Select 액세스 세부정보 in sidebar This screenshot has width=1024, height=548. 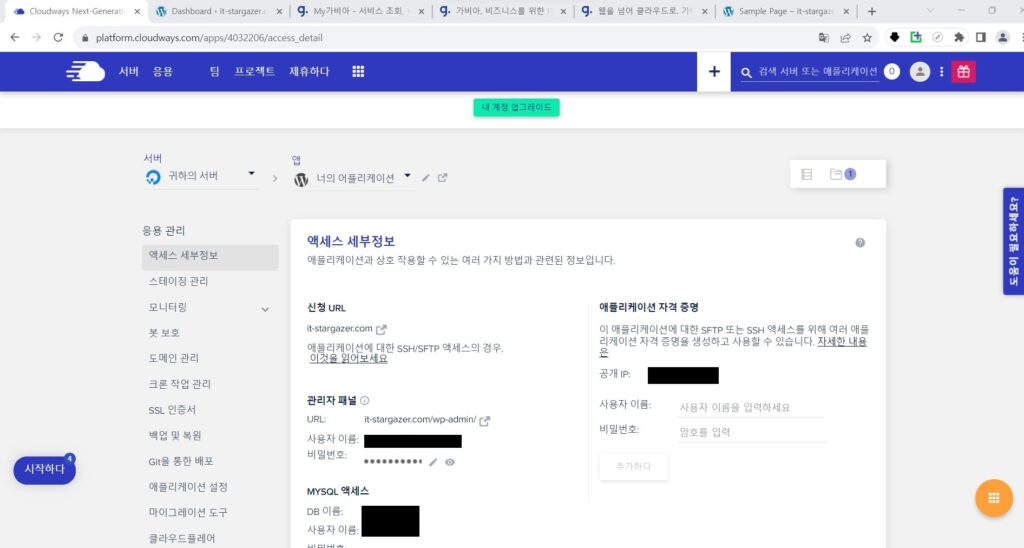click(x=210, y=256)
